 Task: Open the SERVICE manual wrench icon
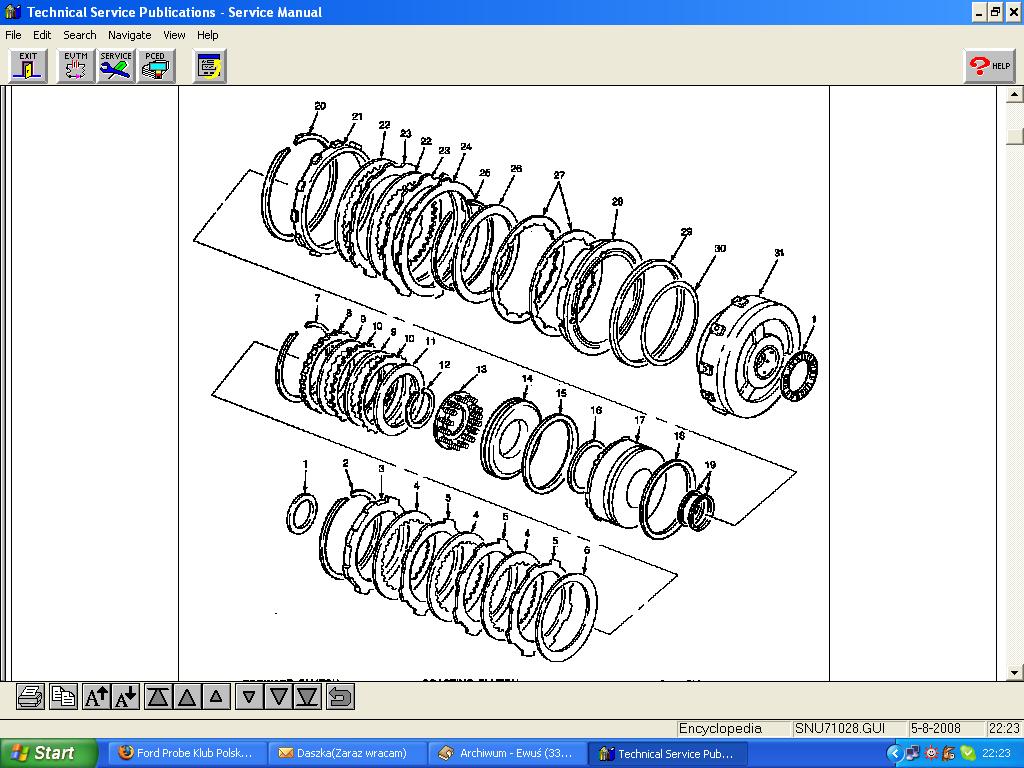(116, 66)
